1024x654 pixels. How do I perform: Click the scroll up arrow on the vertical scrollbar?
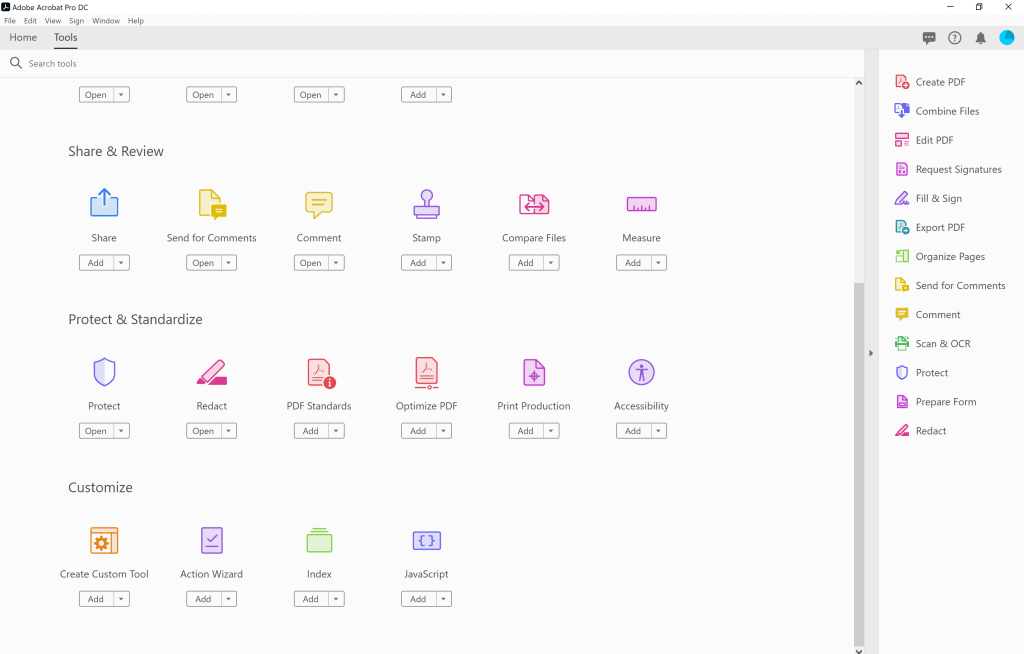pos(858,84)
